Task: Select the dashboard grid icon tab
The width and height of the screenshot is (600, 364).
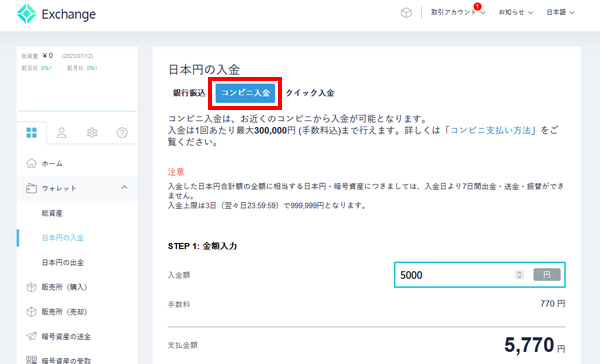Action: 32,133
